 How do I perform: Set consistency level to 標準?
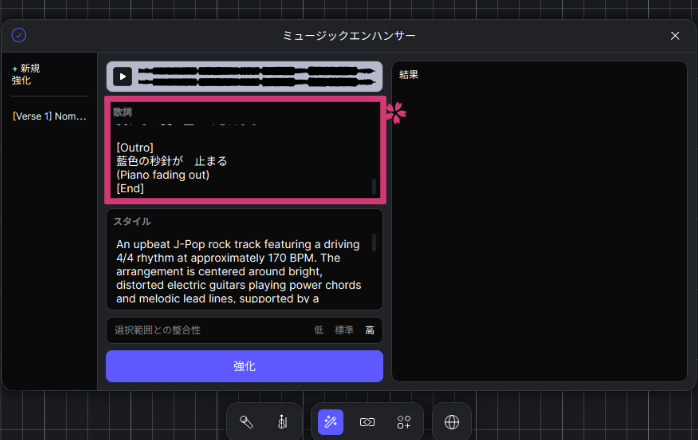pyautogui.click(x=343, y=330)
